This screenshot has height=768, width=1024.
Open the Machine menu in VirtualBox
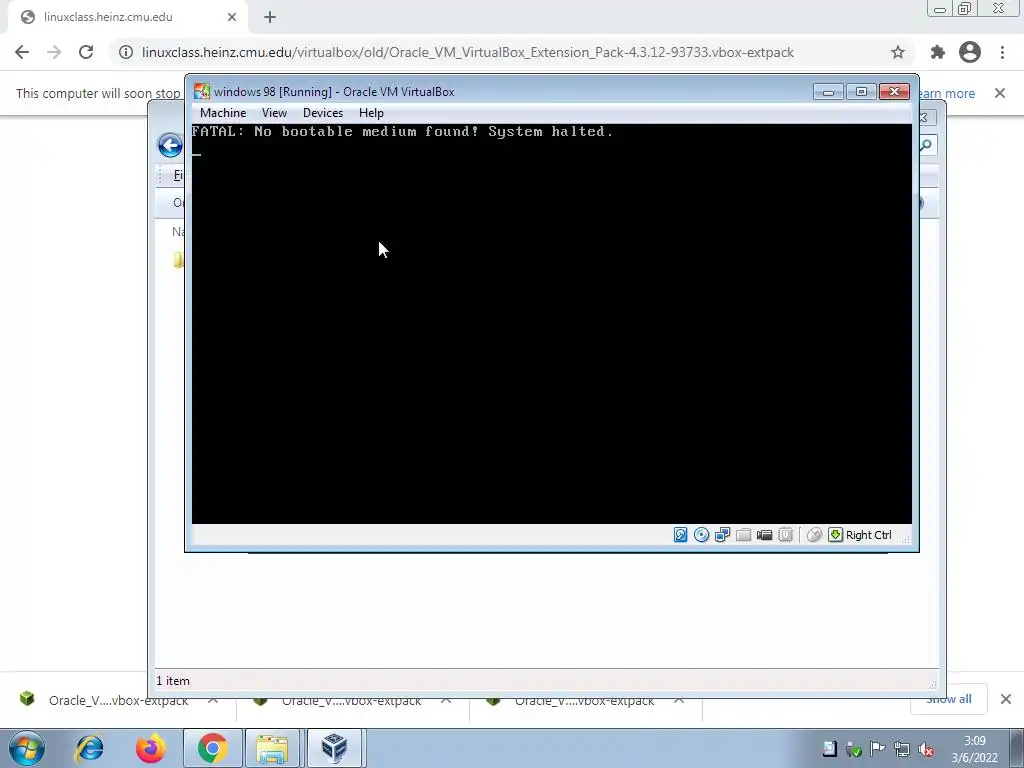point(223,113)
